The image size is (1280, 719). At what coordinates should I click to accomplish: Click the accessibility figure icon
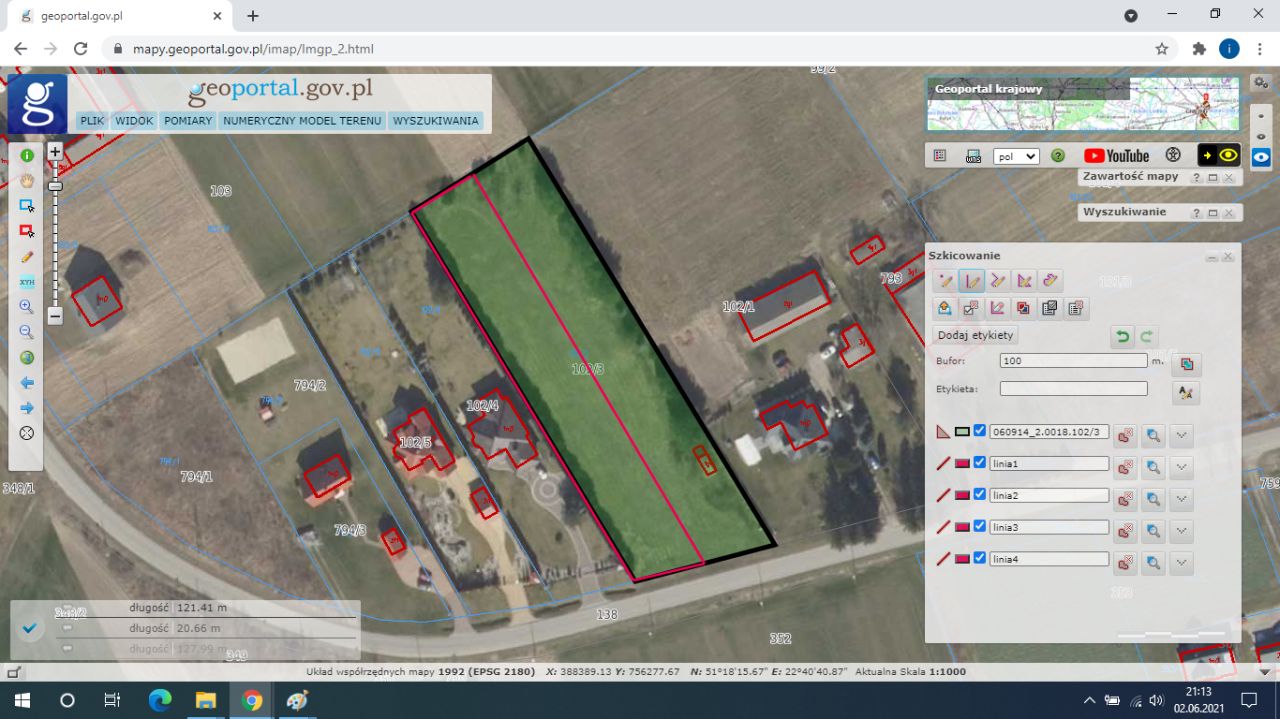pos(1174,156)
